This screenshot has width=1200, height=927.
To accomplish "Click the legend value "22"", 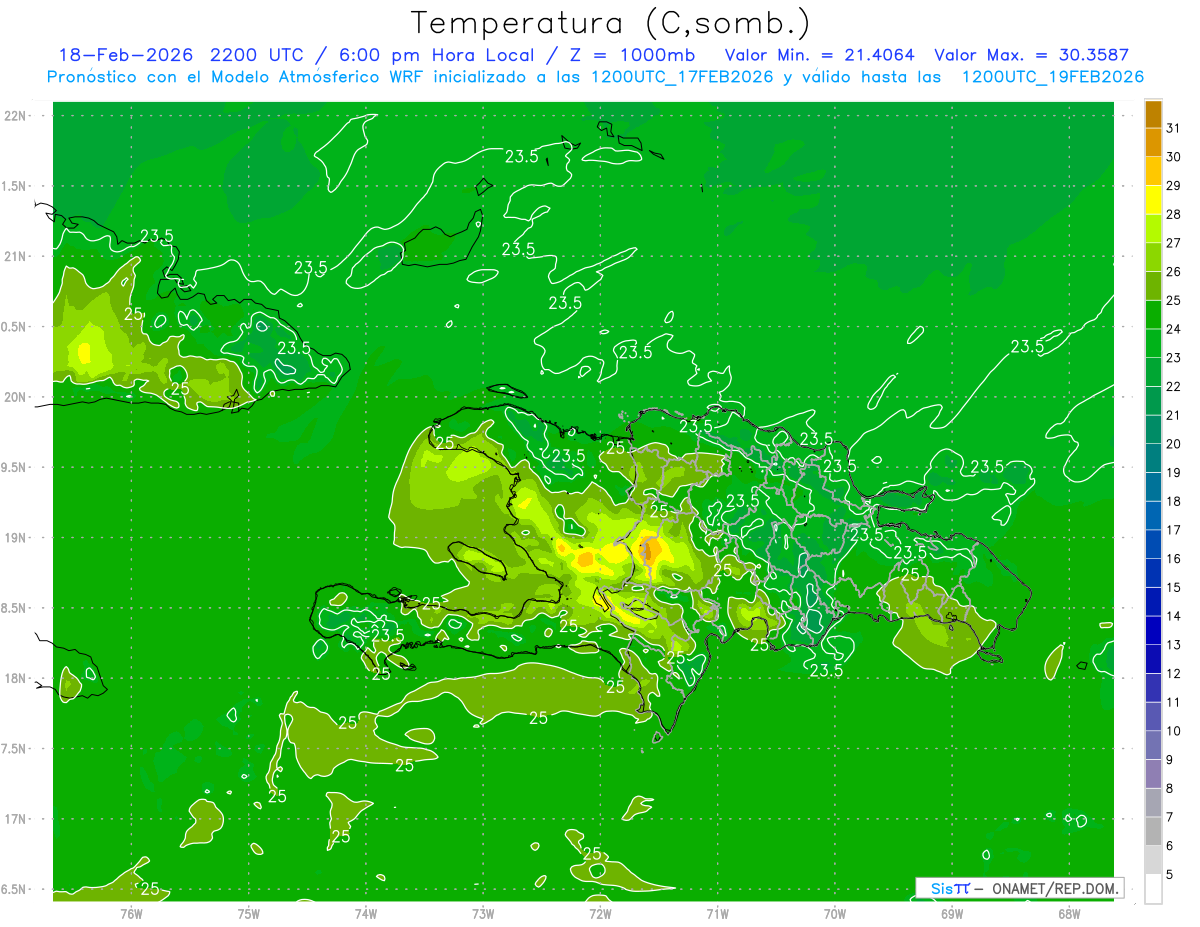I will point(1174,386).
